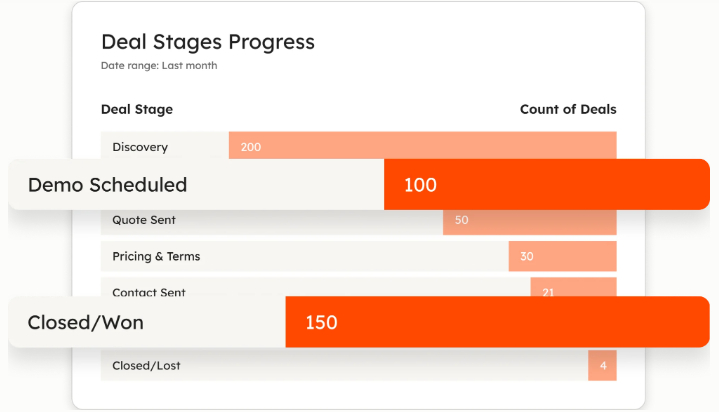Click the Discovery stage label
The image size is (719, 412).
click(140, 147)
